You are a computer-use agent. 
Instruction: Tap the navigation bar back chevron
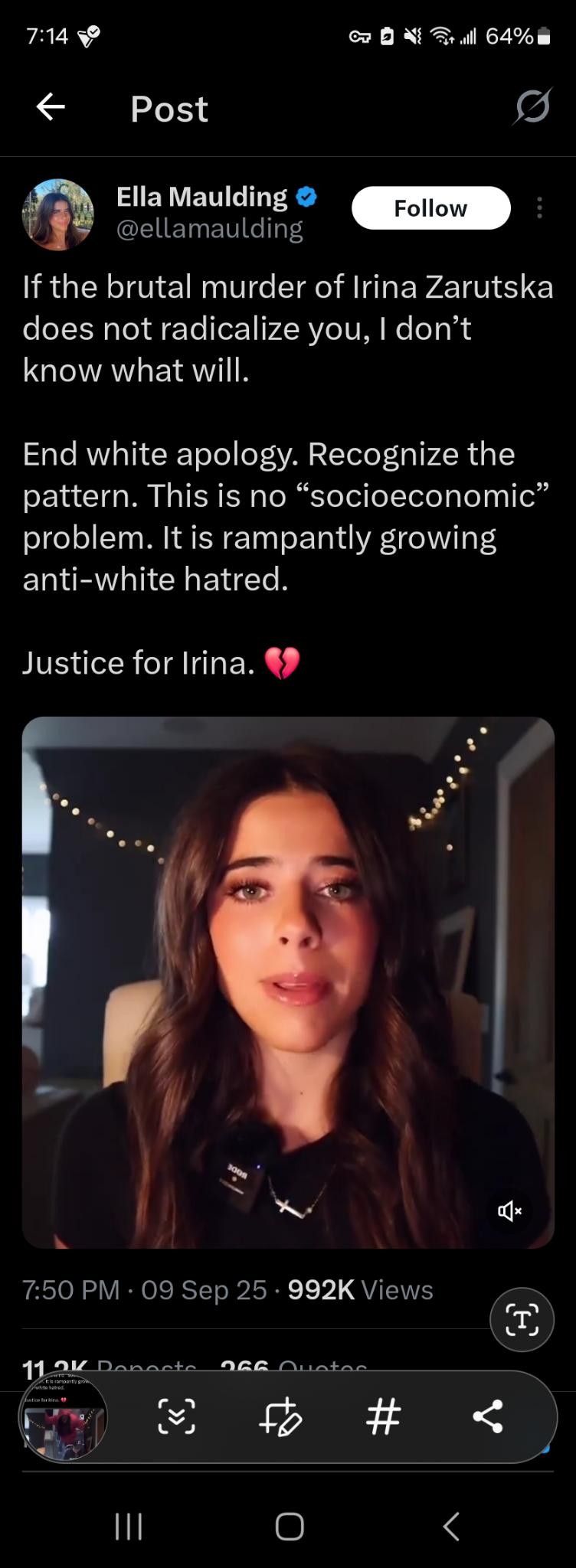(451, 1526)
